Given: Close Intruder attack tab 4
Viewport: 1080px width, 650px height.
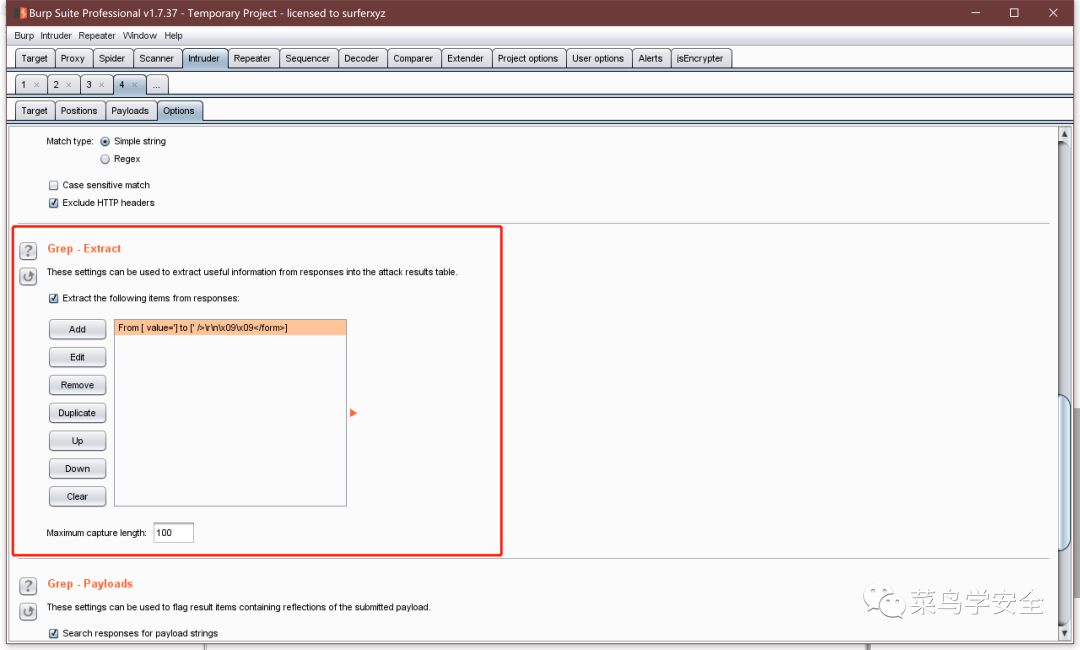Looking at the screenshot, I should pyautogui.click(x=134, y=85).
